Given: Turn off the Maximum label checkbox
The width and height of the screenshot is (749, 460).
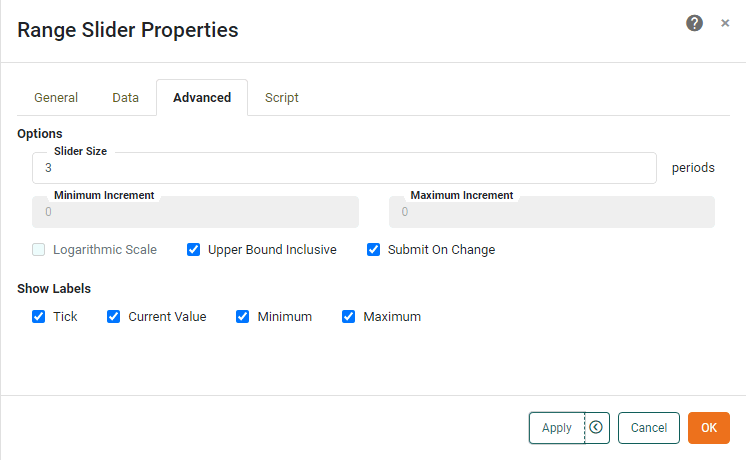Looking at the screenshot, I should [349, 317].
